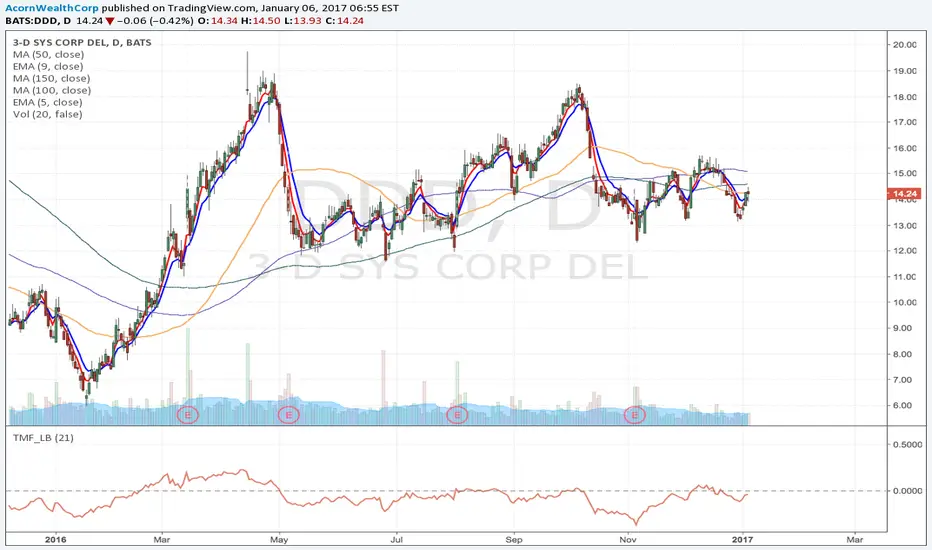Click the Nov date axis label
The image size is (932, 550).
pos(628,540)
